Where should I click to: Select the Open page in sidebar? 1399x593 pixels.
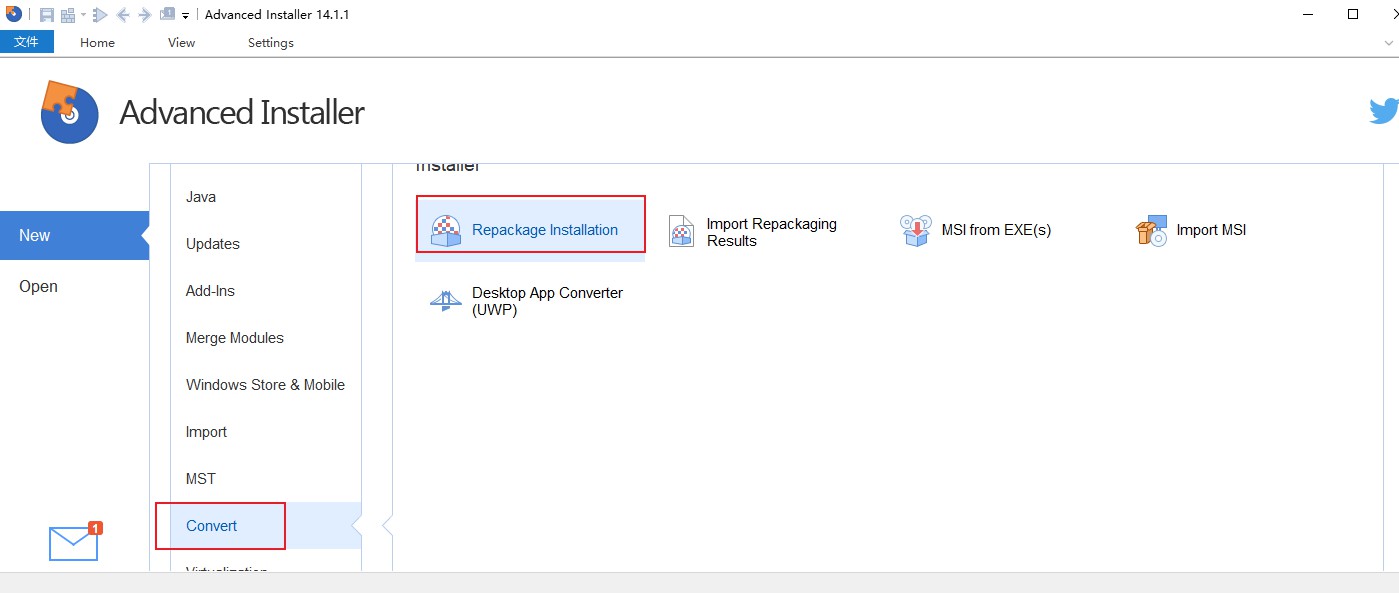(38, 287)
